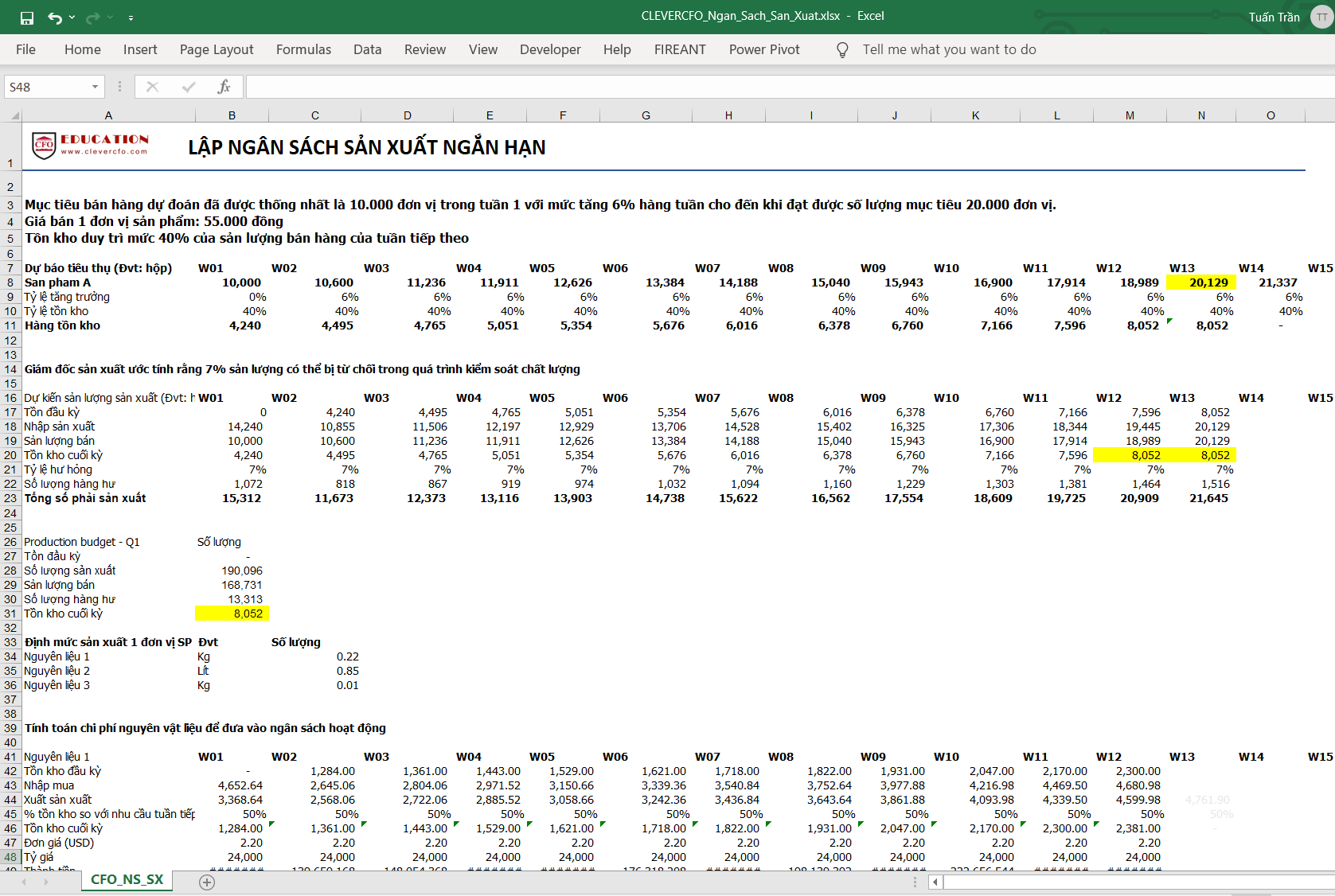Select cell 'Production budget - Q1'
The width and height of the screenshot is (1335, 896).
(x=108, y=542)
